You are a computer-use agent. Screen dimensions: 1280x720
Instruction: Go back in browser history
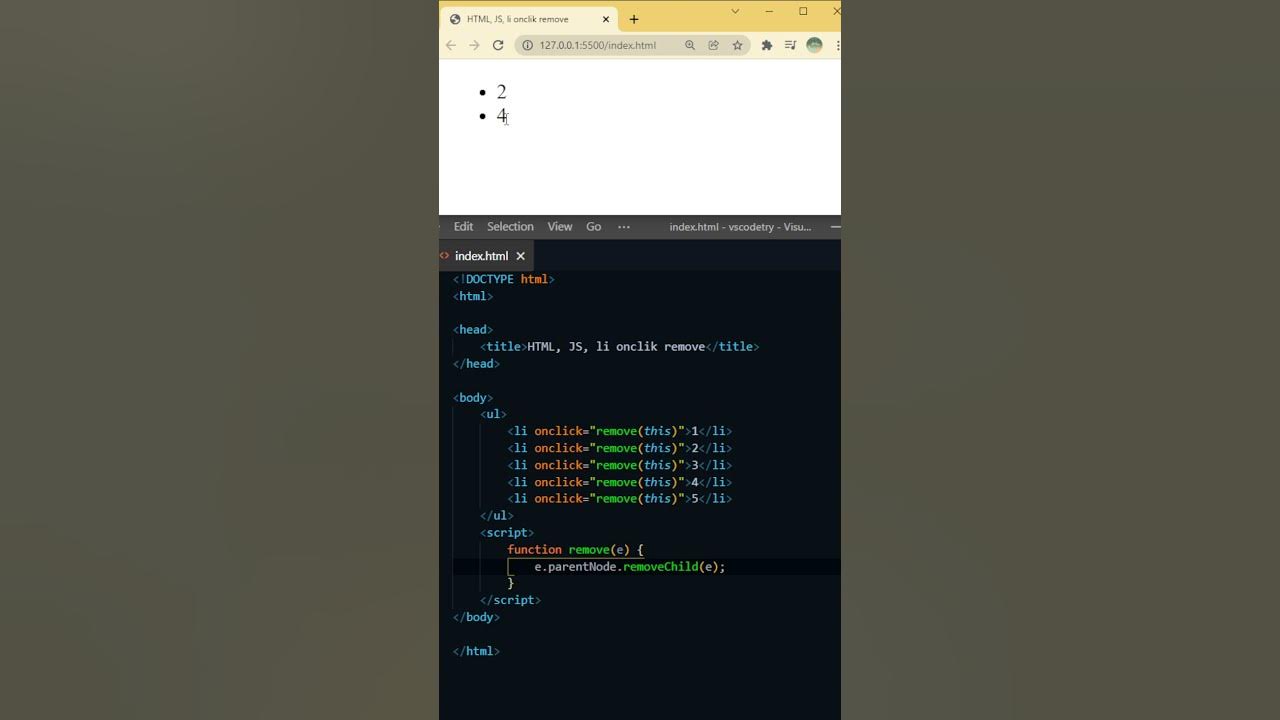(451, 45)
